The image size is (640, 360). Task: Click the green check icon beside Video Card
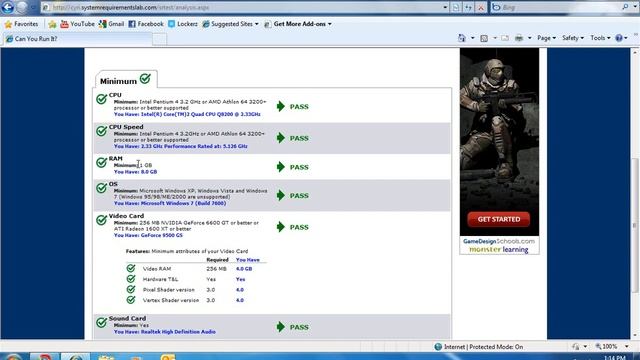(101, 220)
